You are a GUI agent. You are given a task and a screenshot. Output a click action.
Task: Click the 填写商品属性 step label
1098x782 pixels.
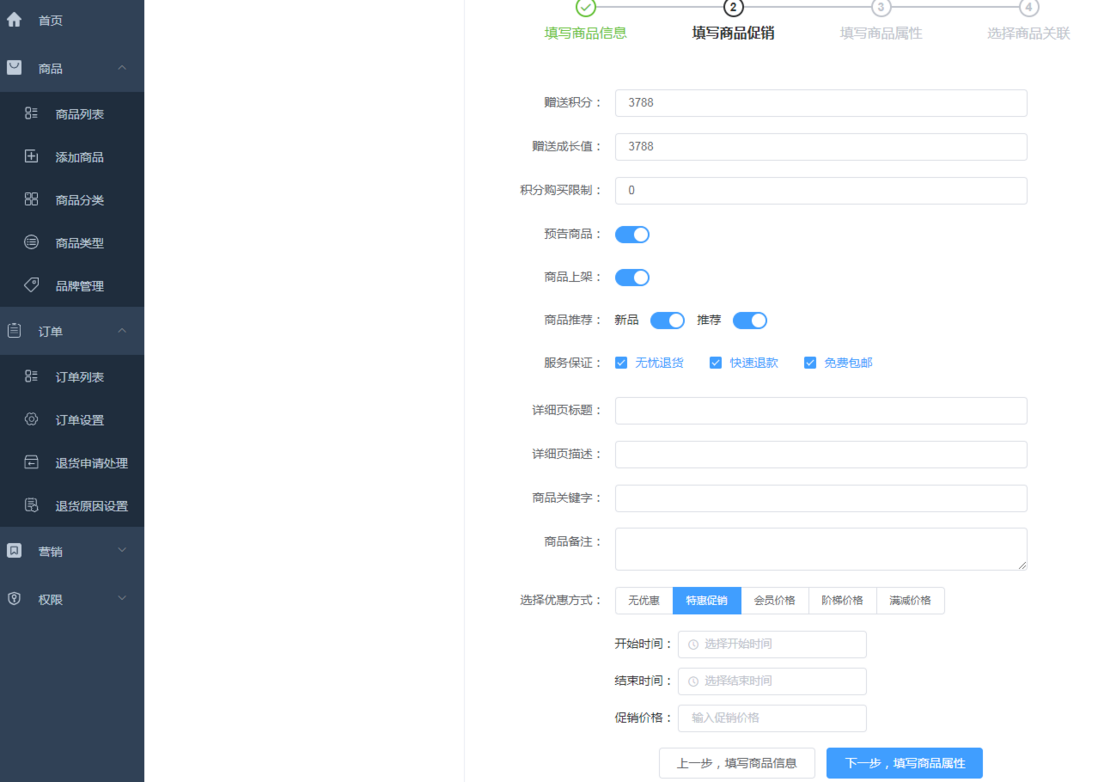click(x=881, y=33)
